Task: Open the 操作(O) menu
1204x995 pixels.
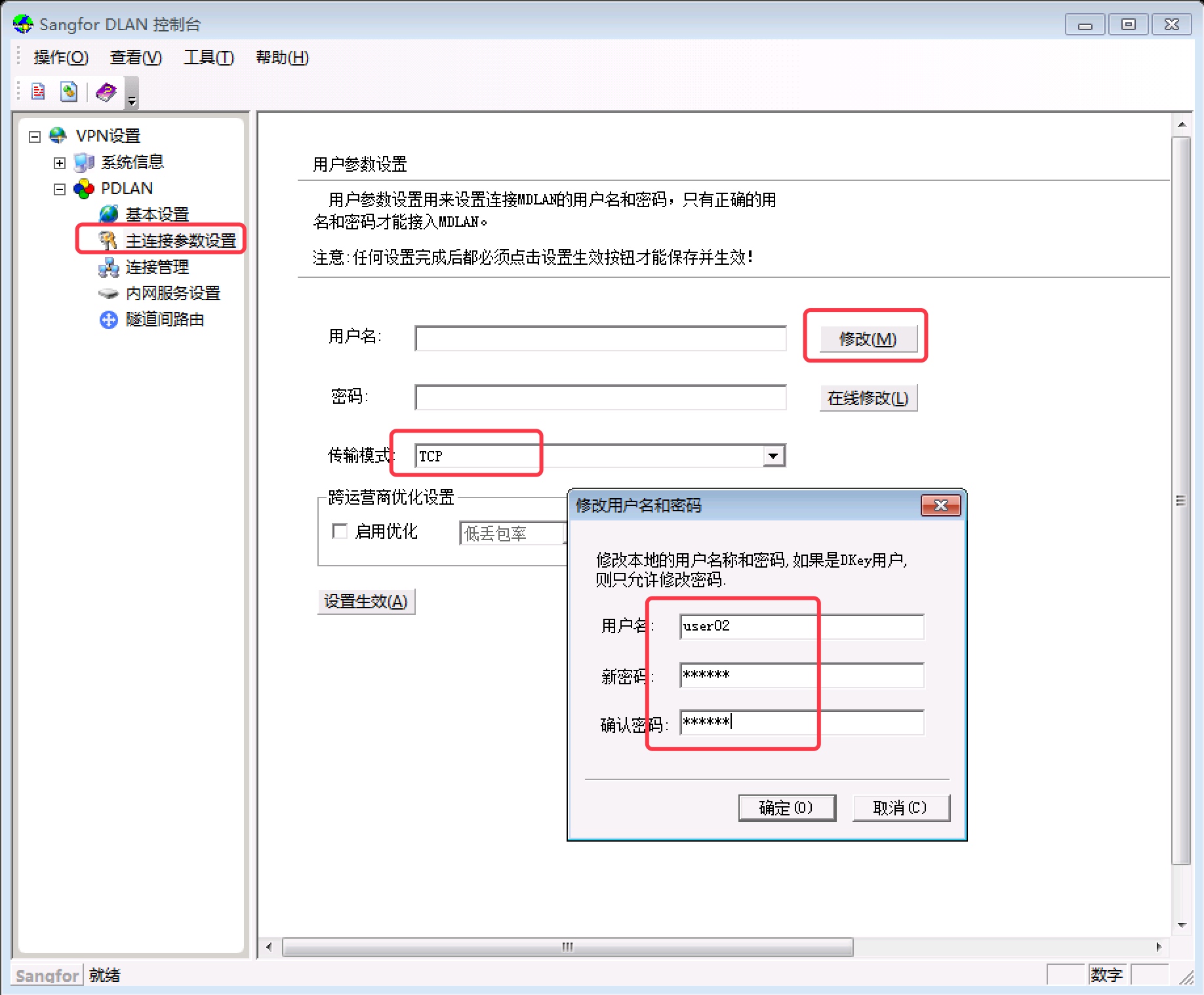Action: point(61,58)
